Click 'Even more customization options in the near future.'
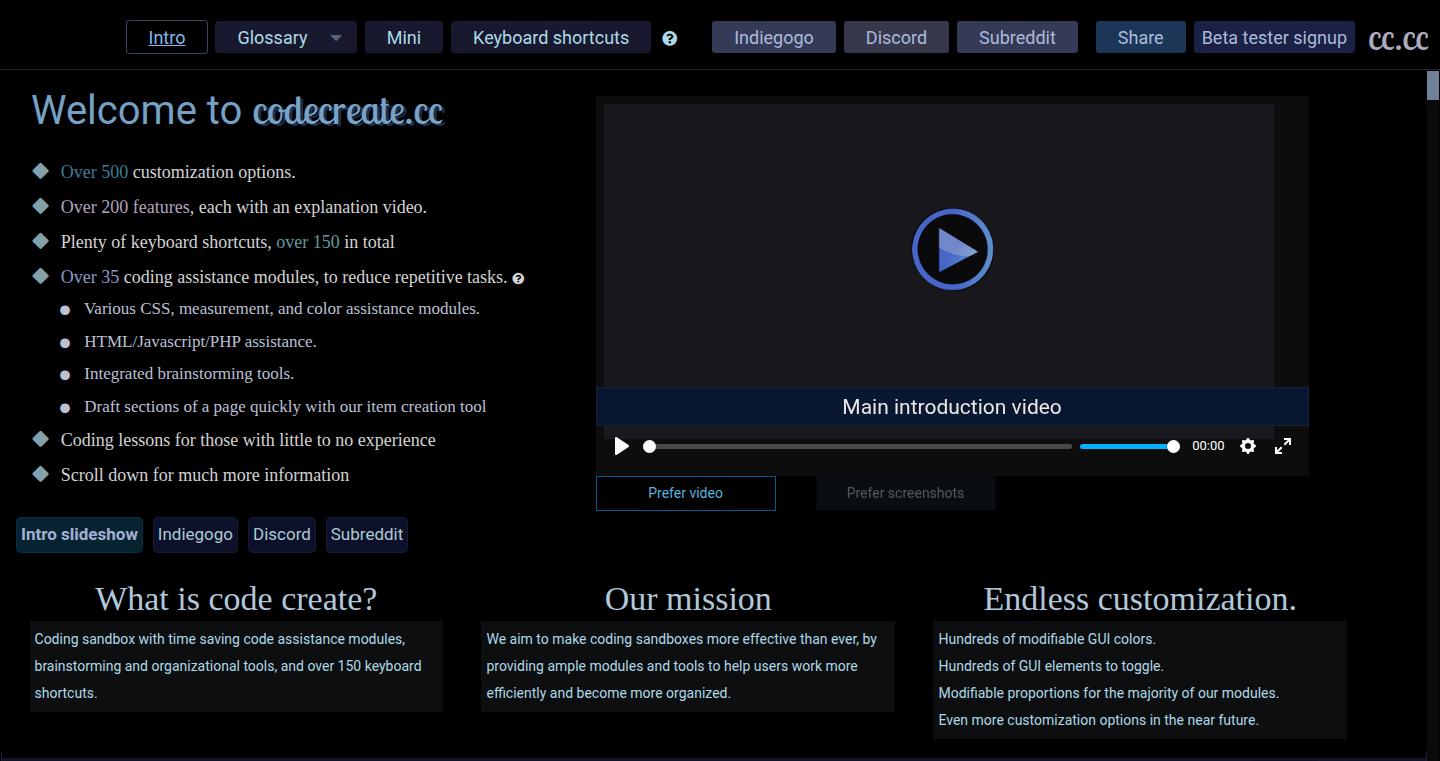Image resolution: width=1440 pixels, height=761 pixels. click(1098, 720)
